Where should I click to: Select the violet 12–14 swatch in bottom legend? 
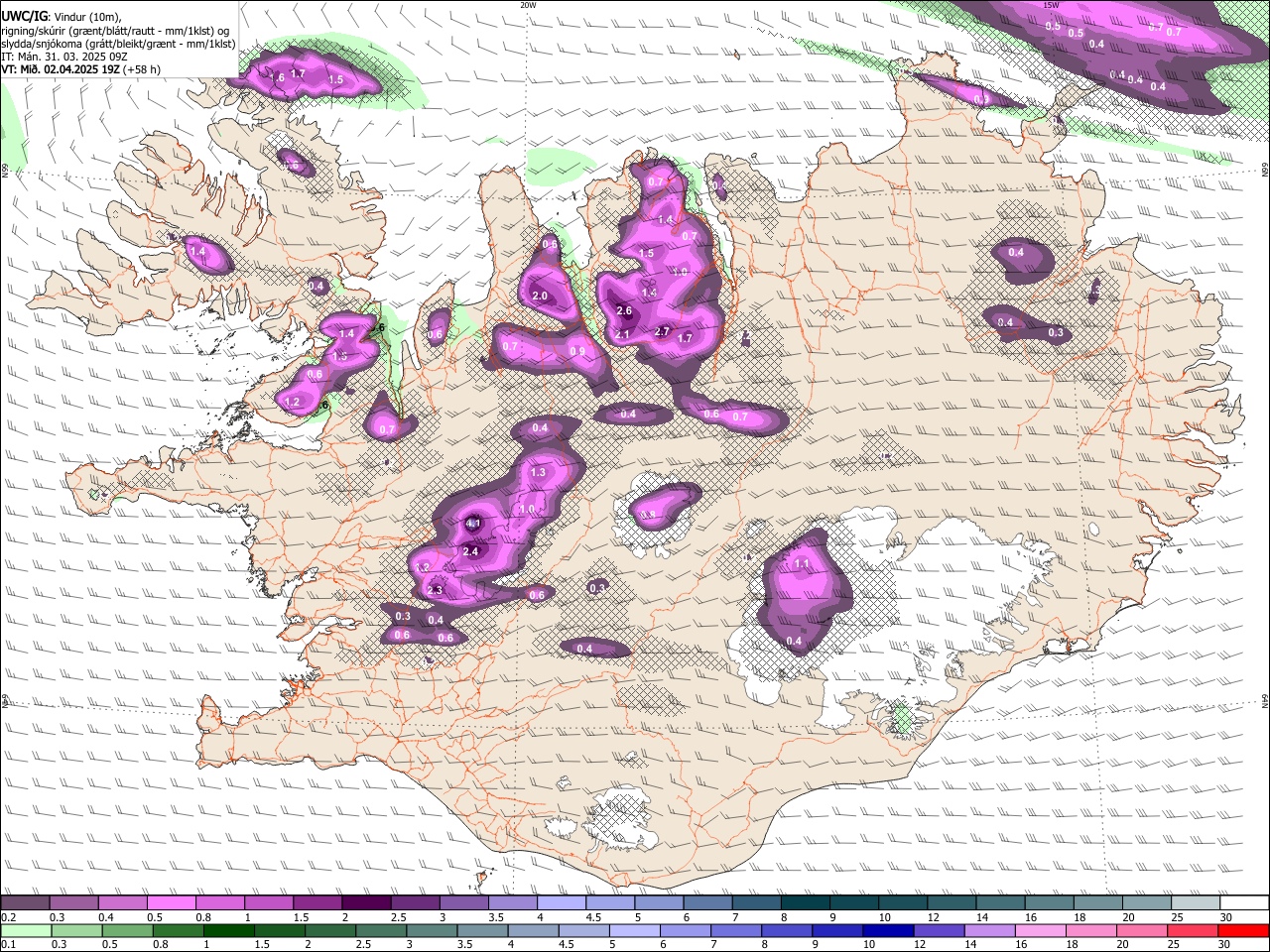coord(940,930)
